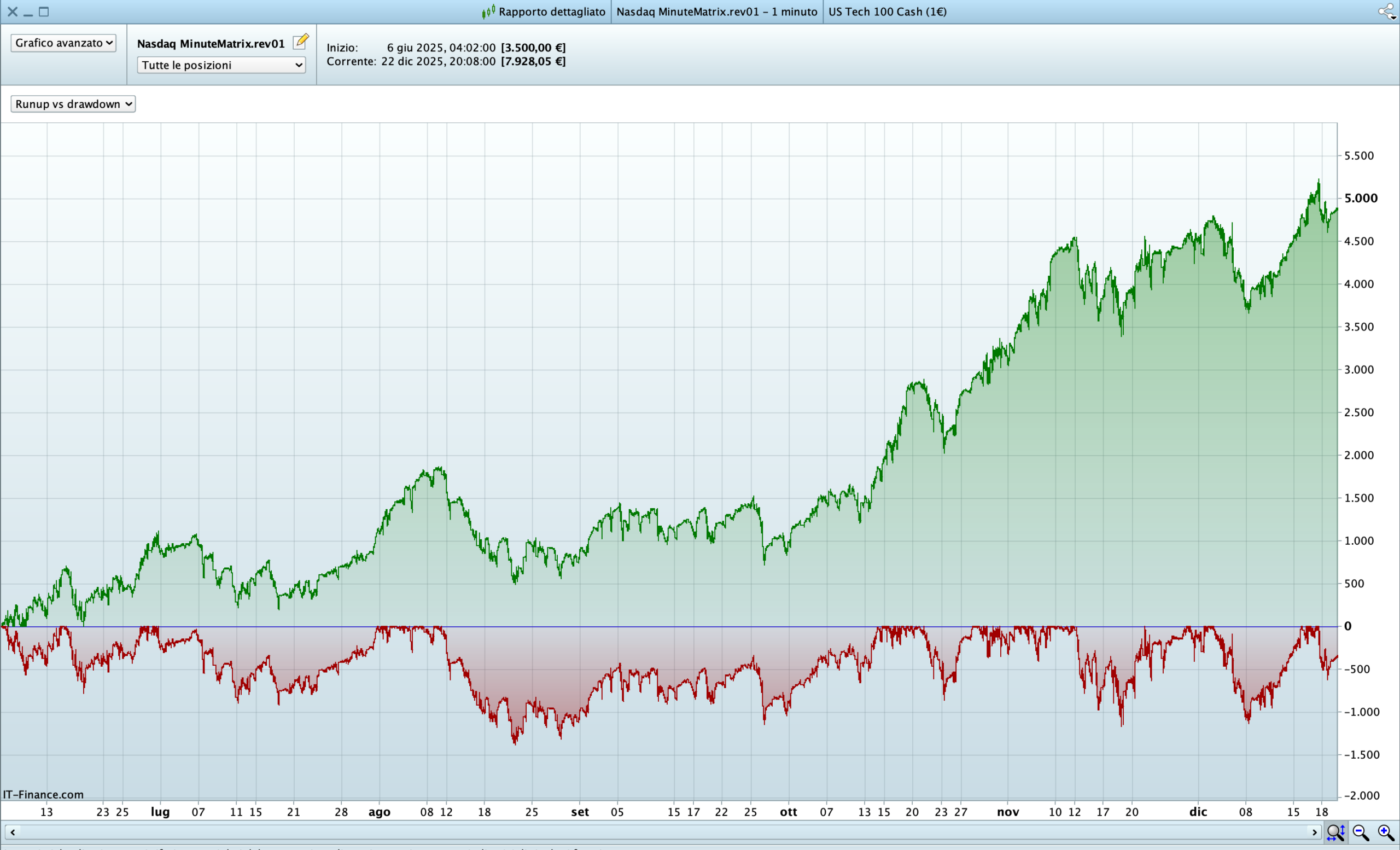
Task: Click the scrollbar right arrow
Action: (x=1314, y=832)
